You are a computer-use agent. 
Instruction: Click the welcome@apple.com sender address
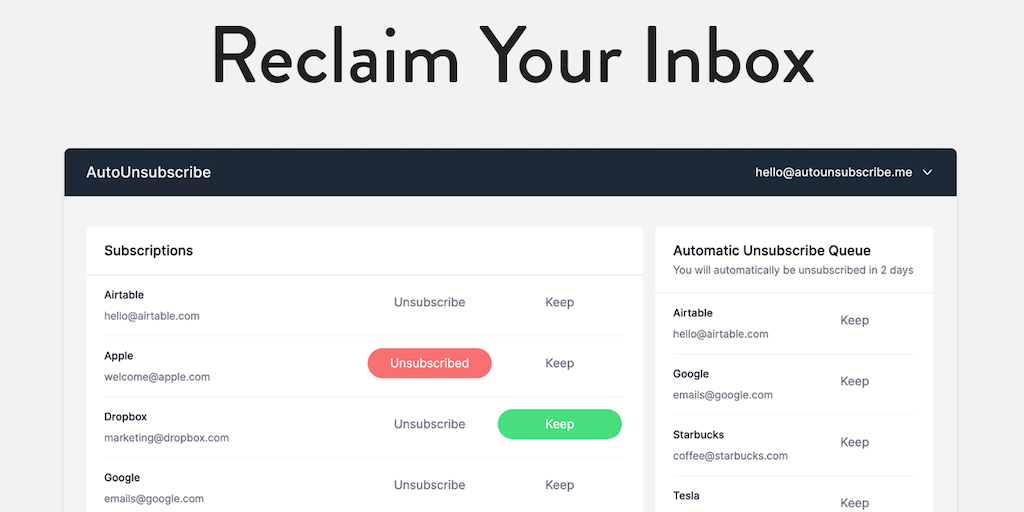157,377
